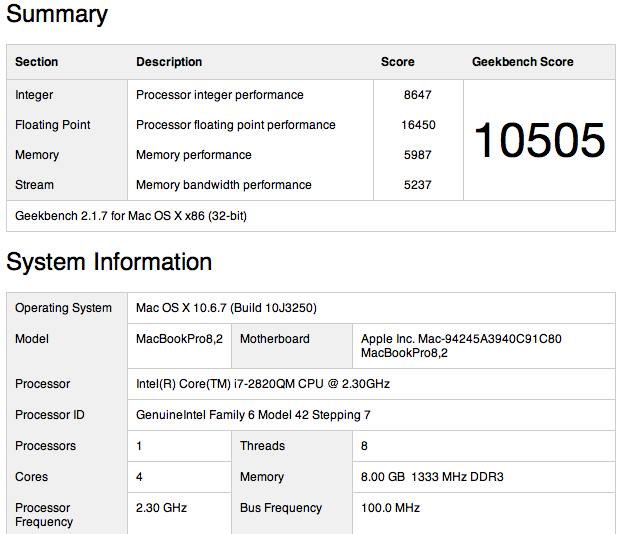Click the 'Motherboard' label
Screen dimensions: 620x534
(274, 339)
